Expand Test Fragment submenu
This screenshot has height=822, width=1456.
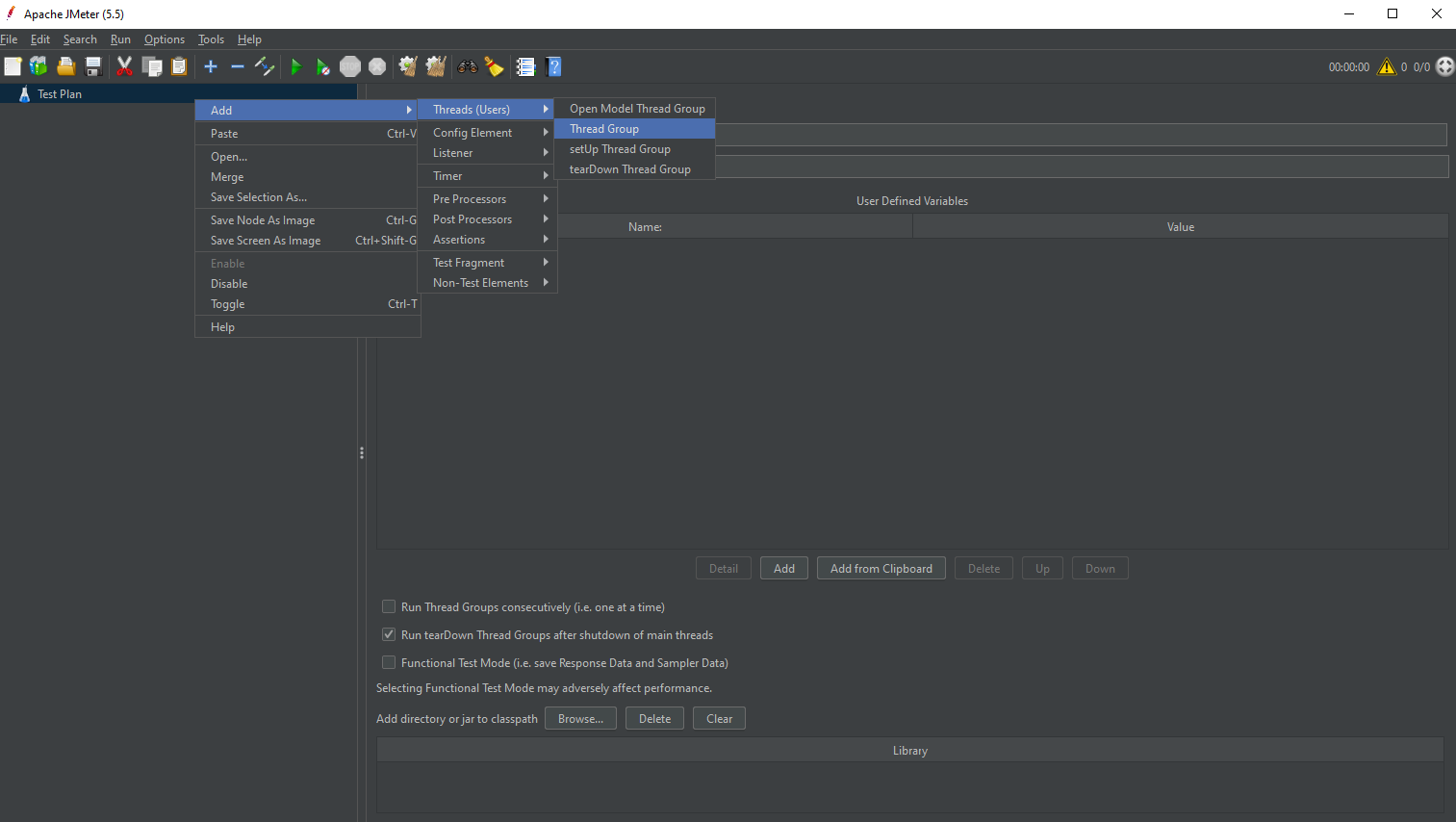tap(487, 263)
